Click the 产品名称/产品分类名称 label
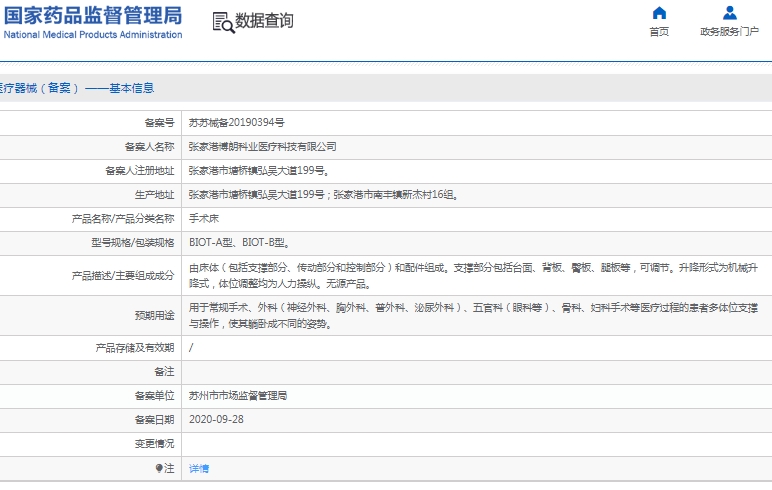This screenshot has width=772, height=490. [x=123, y=219]
